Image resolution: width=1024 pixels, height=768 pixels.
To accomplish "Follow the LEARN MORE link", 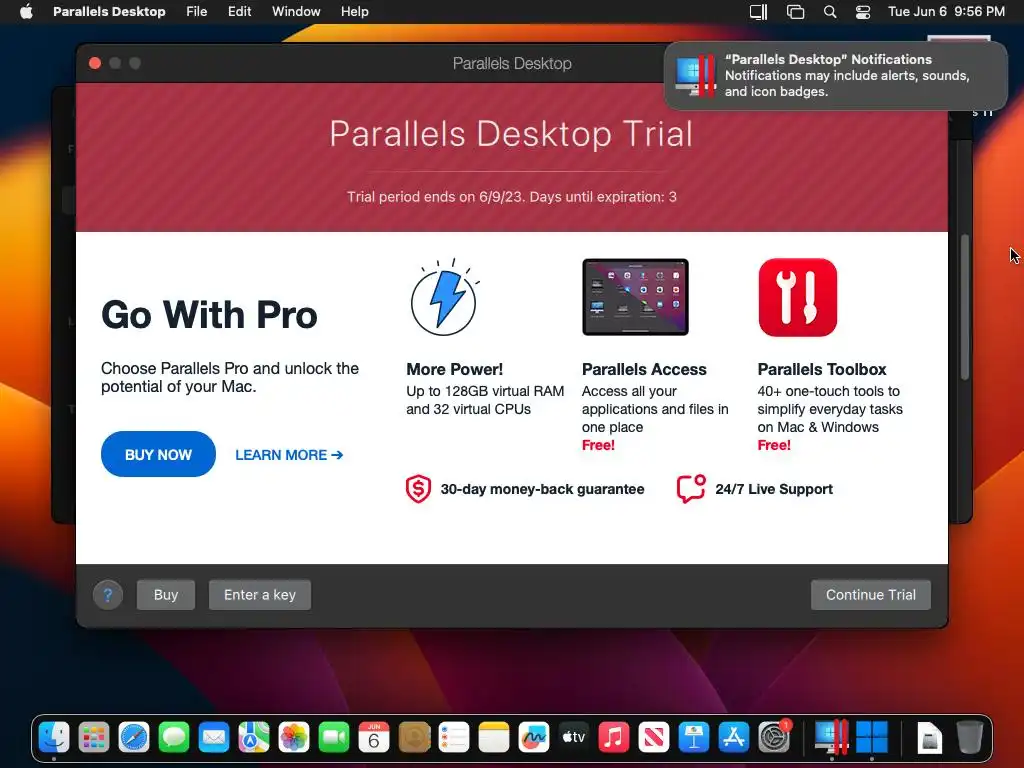I will tap(289, 455).
